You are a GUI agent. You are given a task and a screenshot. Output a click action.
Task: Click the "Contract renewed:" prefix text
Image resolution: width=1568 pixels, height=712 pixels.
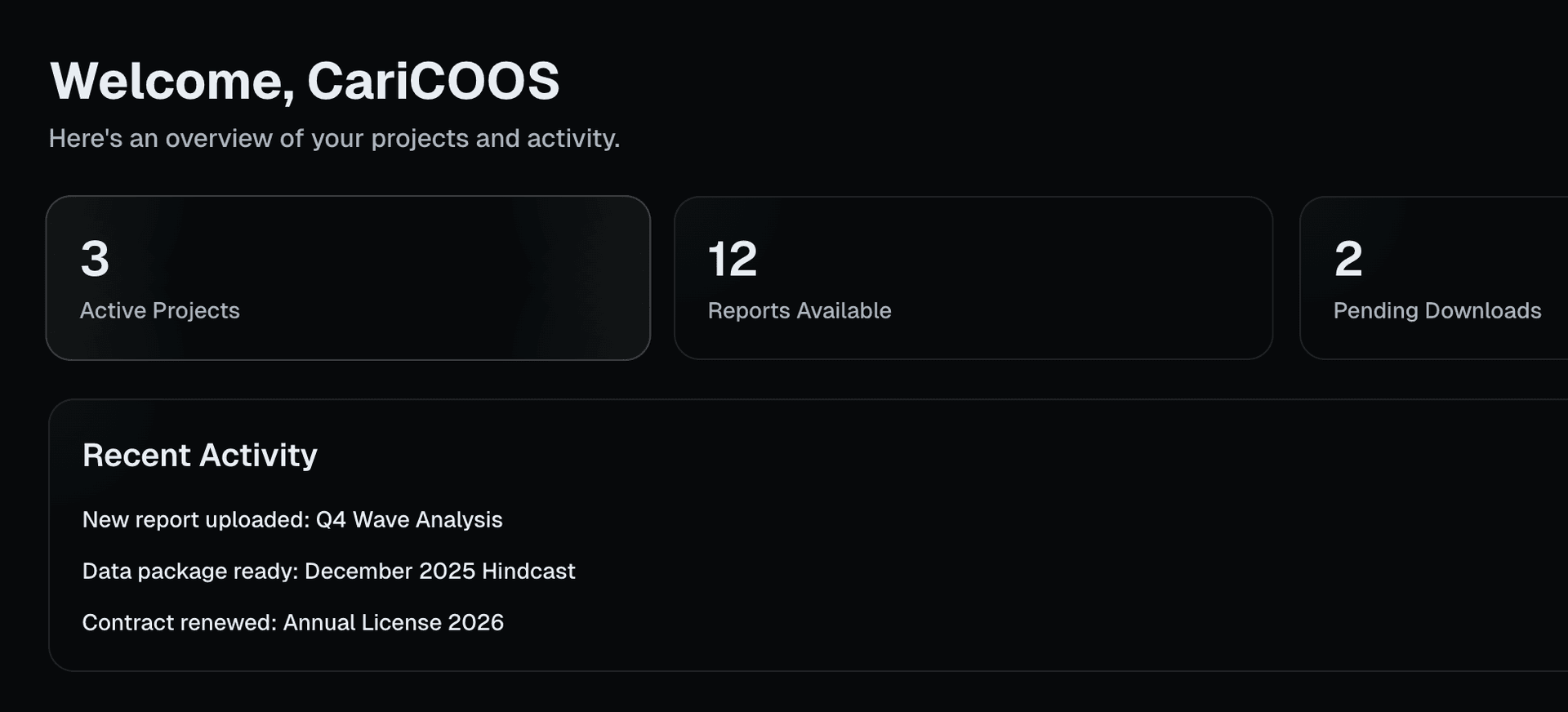[180, 623]
